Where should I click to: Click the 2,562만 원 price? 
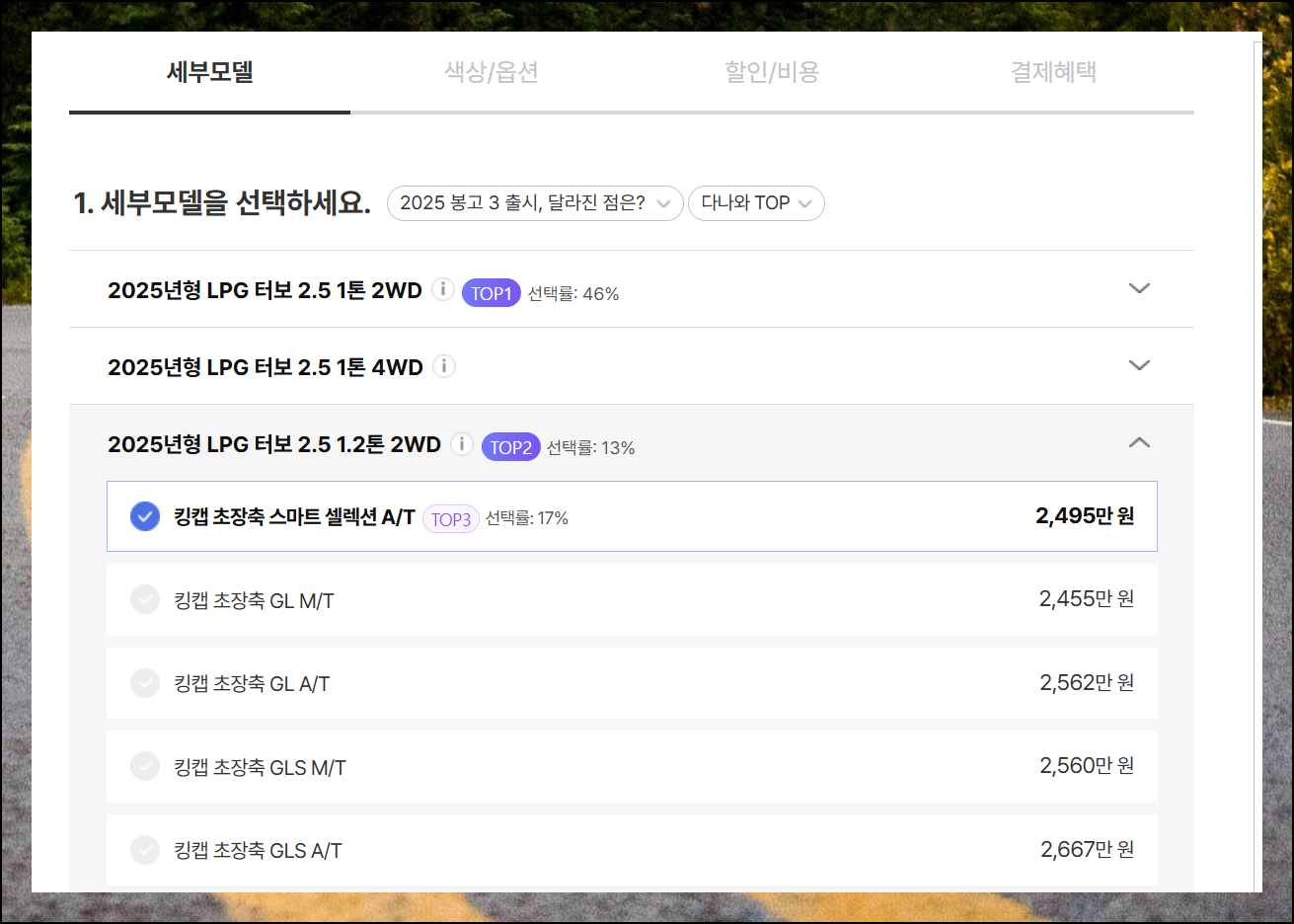(1087, 683)
